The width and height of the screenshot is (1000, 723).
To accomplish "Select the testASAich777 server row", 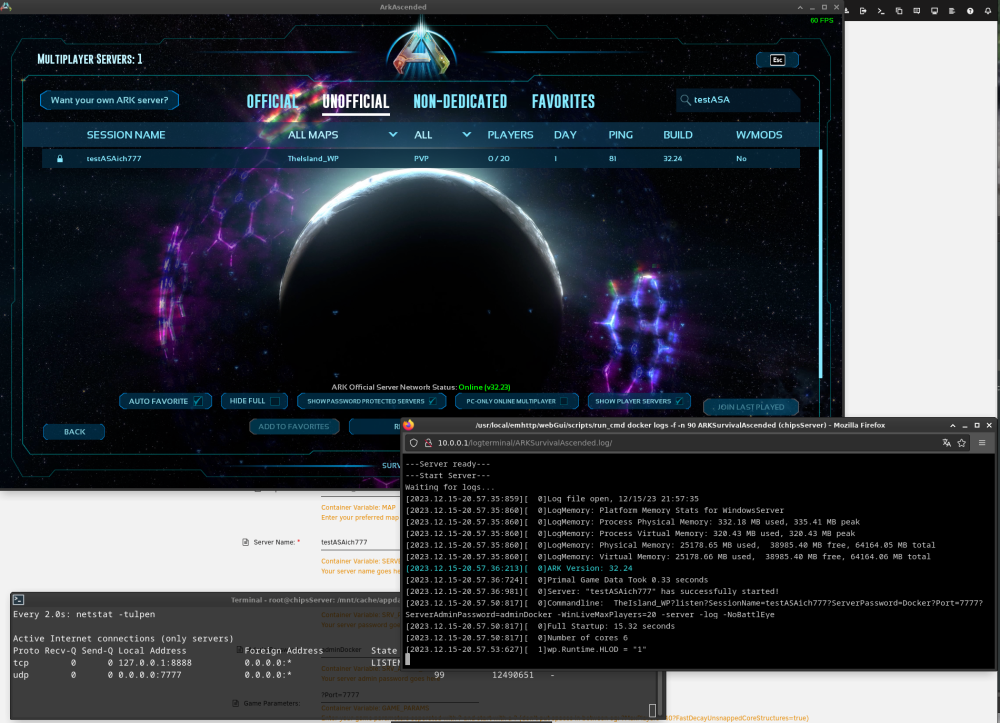I will [x=421, y=159].
